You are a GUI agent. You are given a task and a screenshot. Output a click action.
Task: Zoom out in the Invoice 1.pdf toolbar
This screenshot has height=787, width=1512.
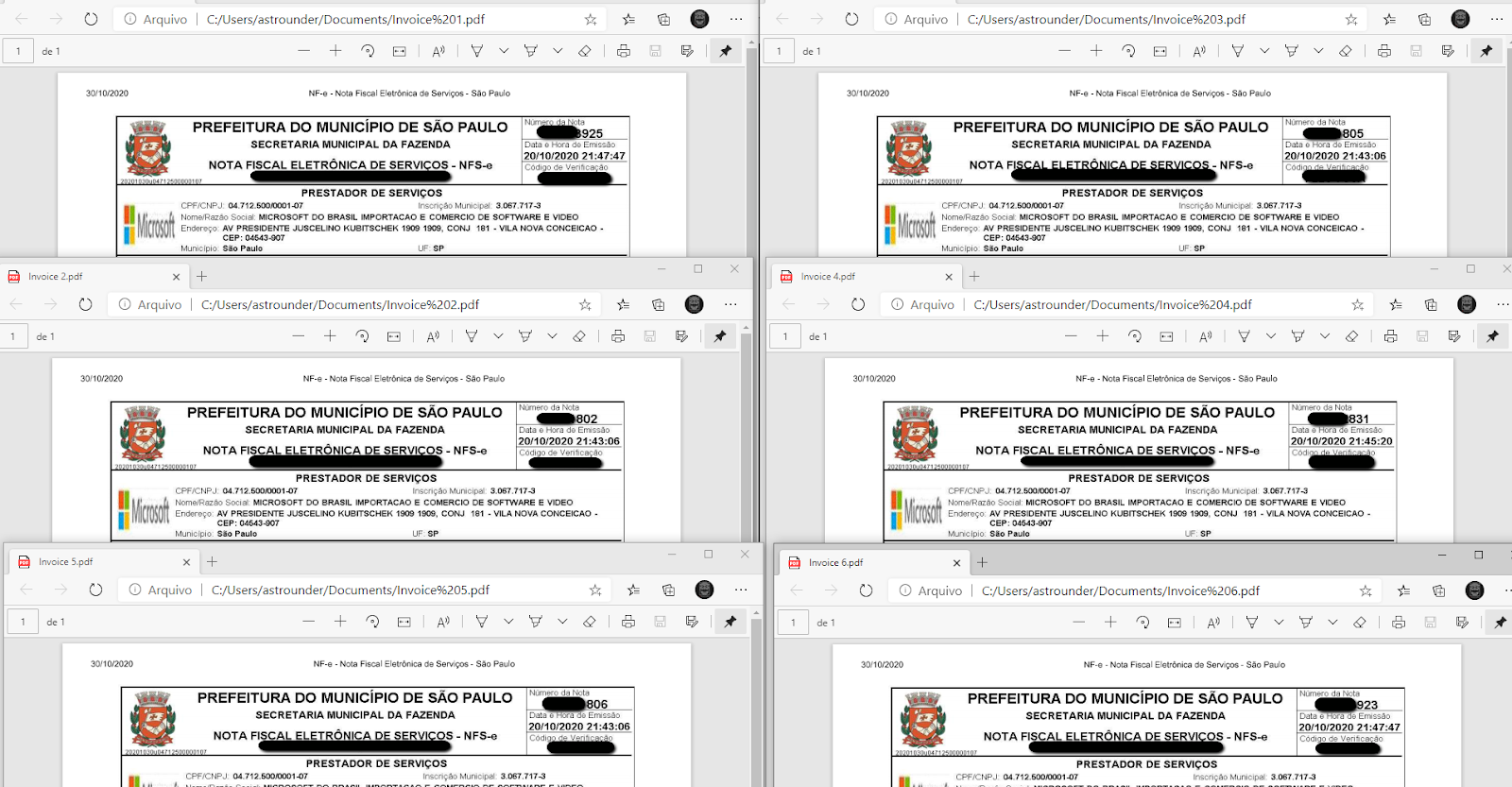pos(303,51)
